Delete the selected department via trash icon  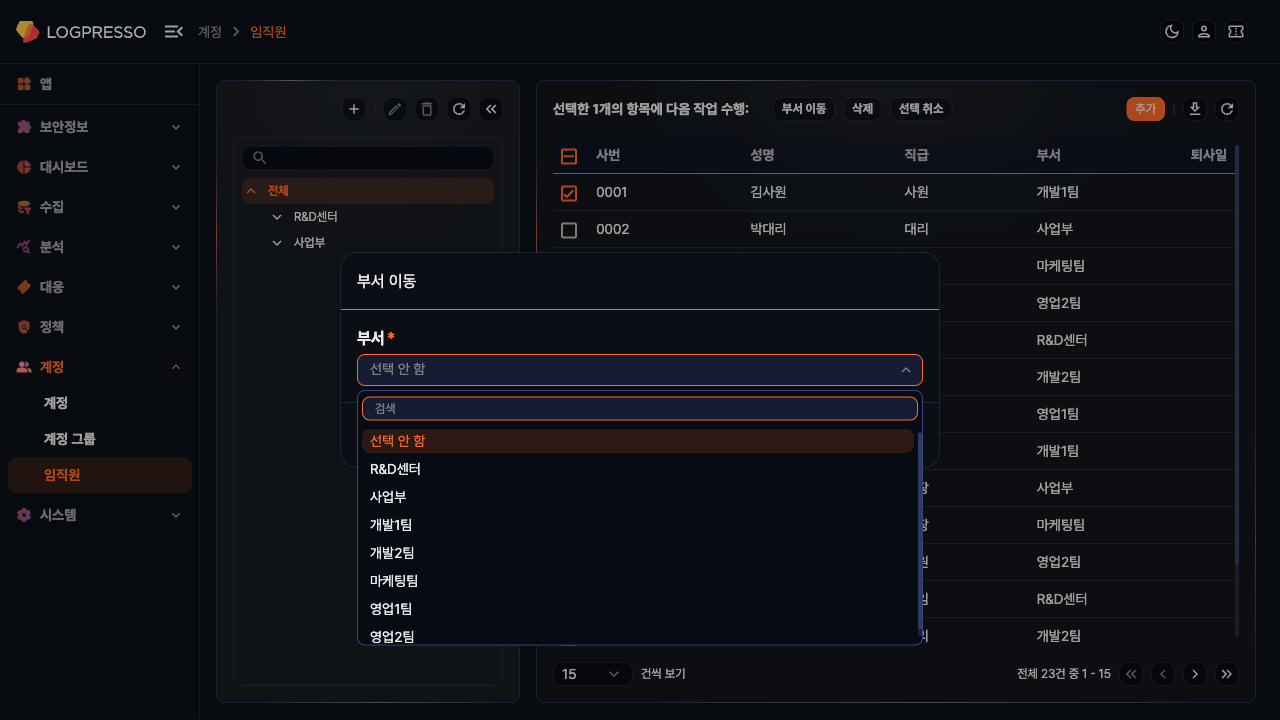(x=426, y=109)
